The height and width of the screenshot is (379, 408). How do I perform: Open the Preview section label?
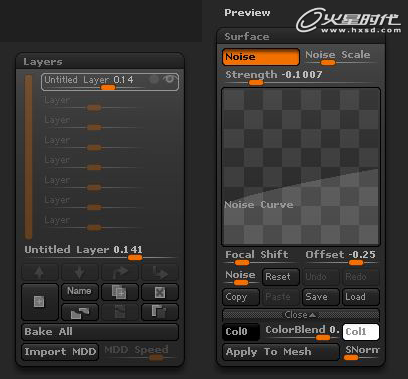pyautogui.click(x=247, y=13)
